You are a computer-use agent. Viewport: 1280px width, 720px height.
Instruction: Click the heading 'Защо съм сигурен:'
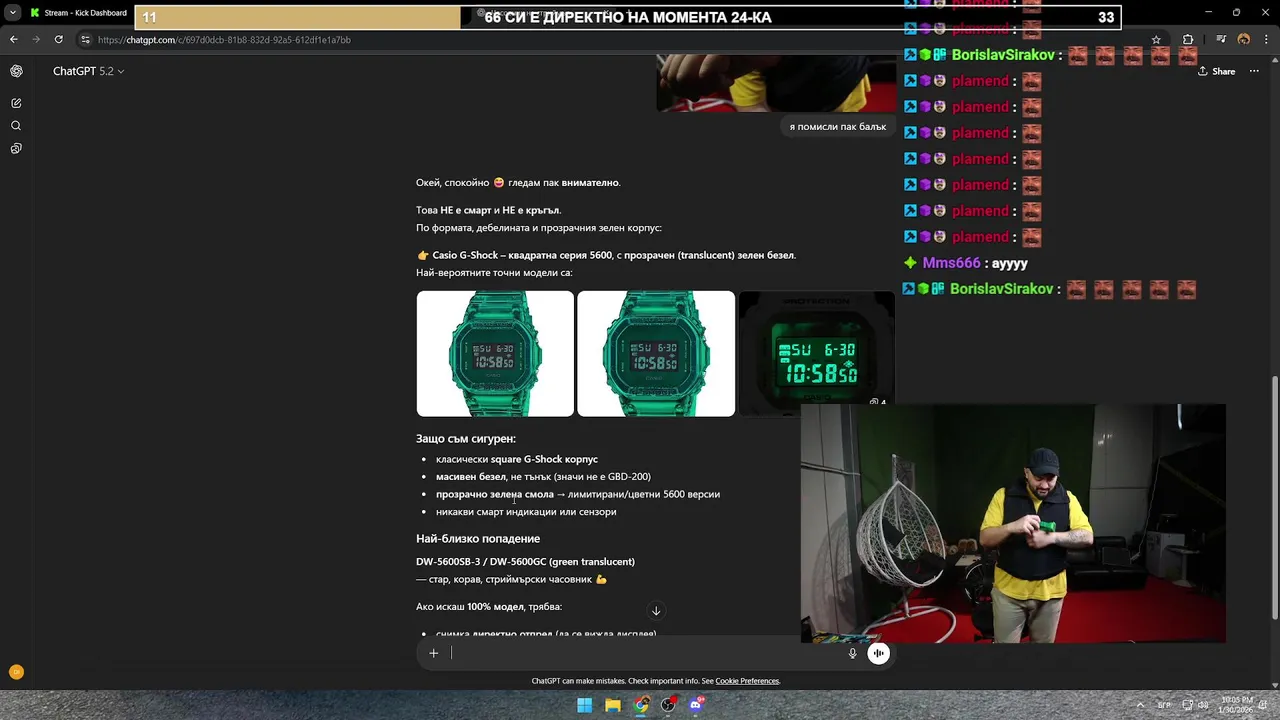click(466, 439)
